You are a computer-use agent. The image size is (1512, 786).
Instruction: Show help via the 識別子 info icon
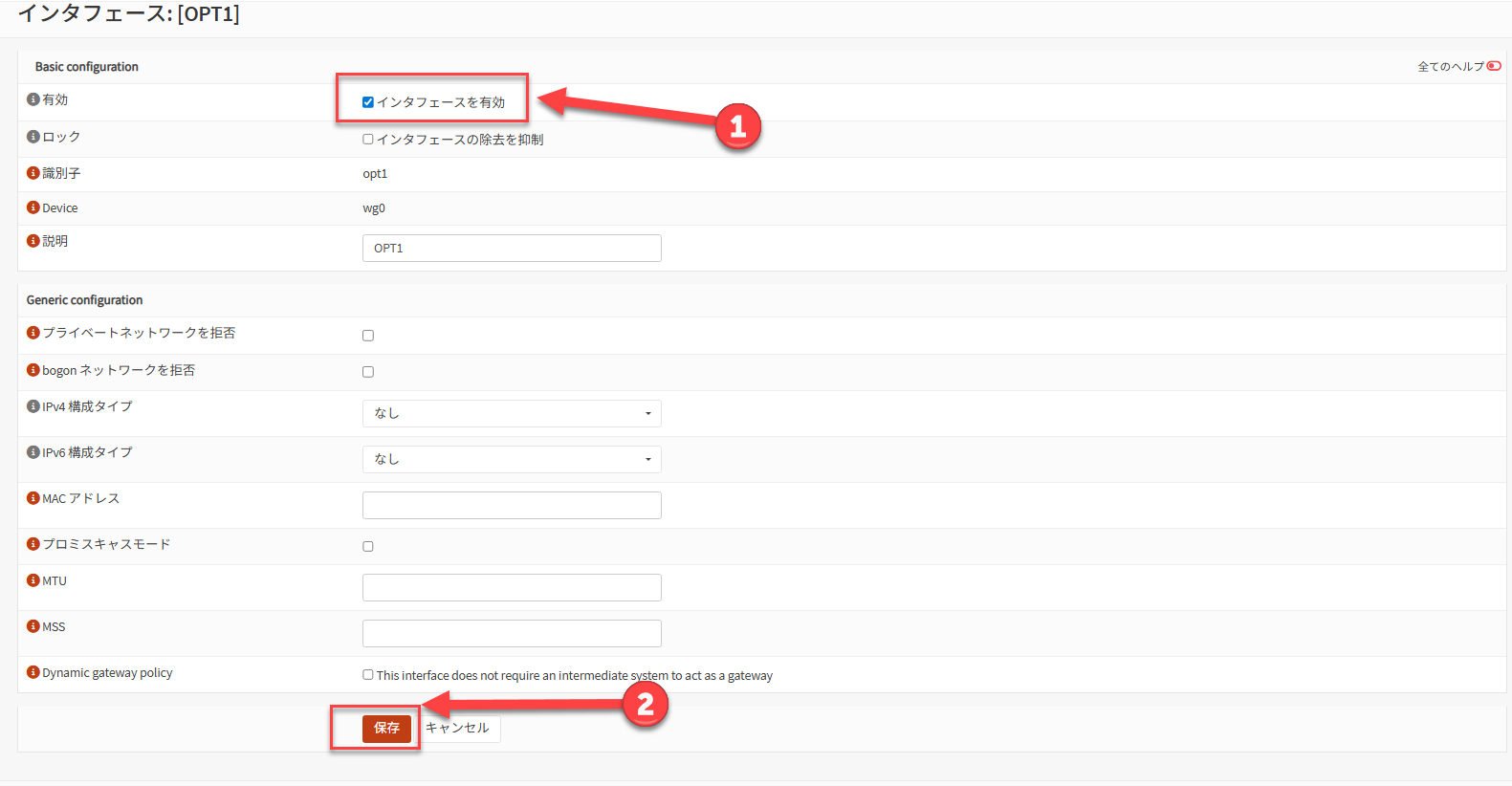coord(33,173)
